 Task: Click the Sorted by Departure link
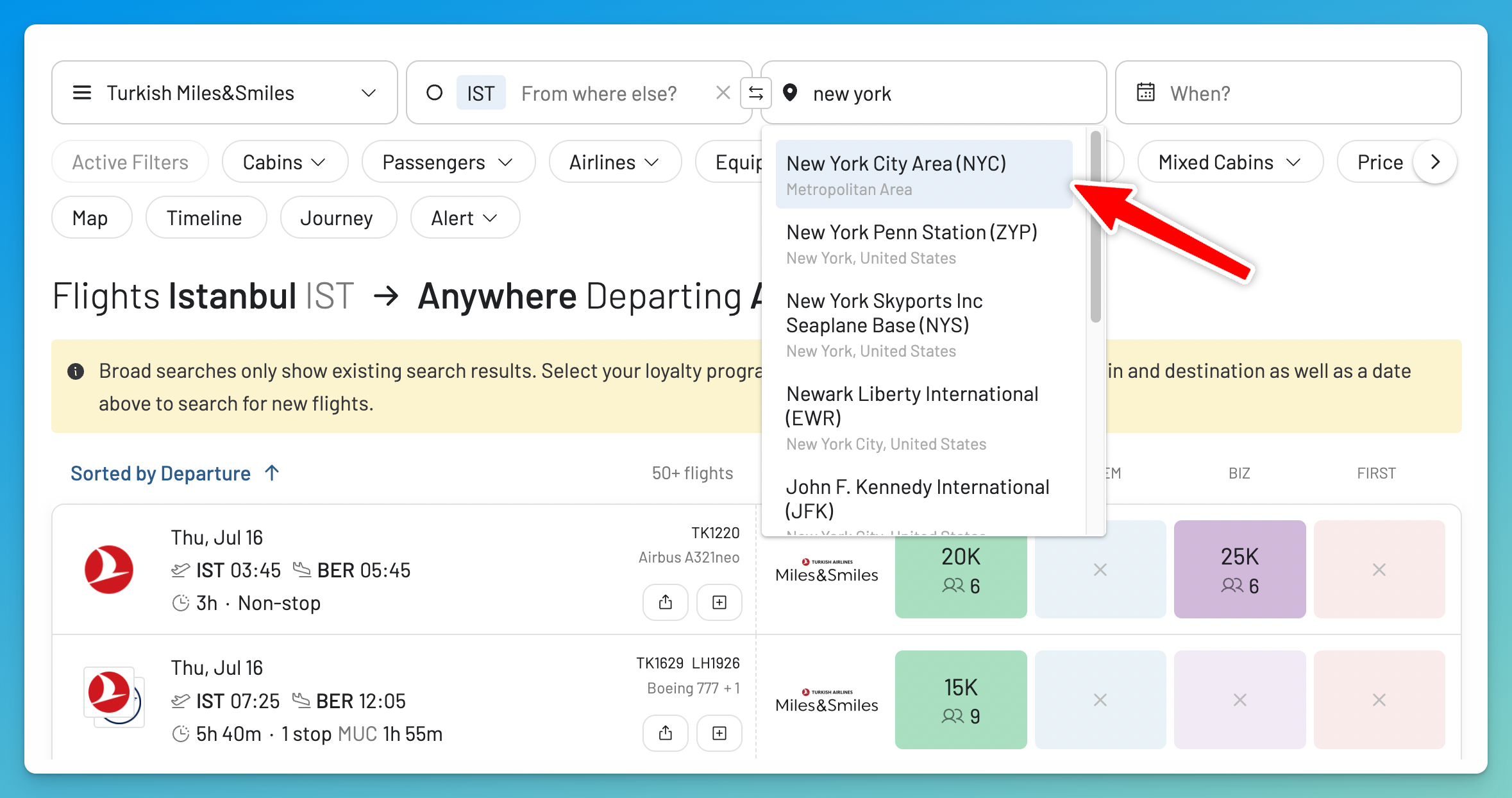click(x=160, y=473)
